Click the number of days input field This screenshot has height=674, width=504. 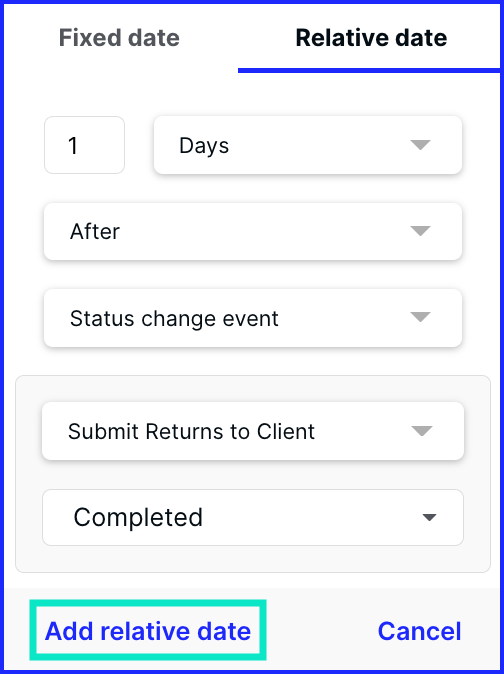coord(84,145)
